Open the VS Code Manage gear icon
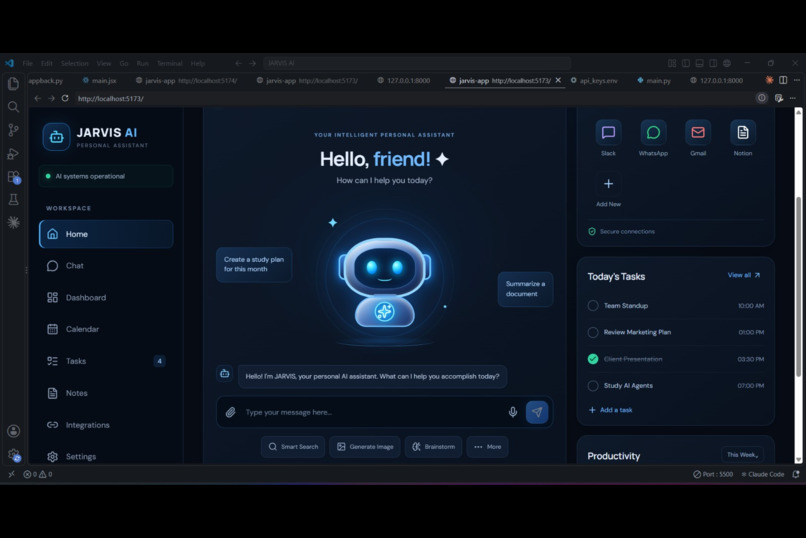806x538 pixels. pos(13,455)
